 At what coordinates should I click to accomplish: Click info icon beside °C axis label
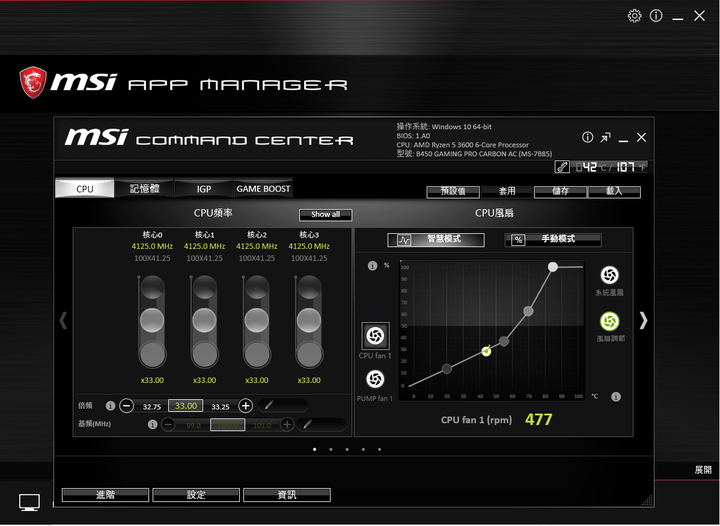(x=616, y=397)
